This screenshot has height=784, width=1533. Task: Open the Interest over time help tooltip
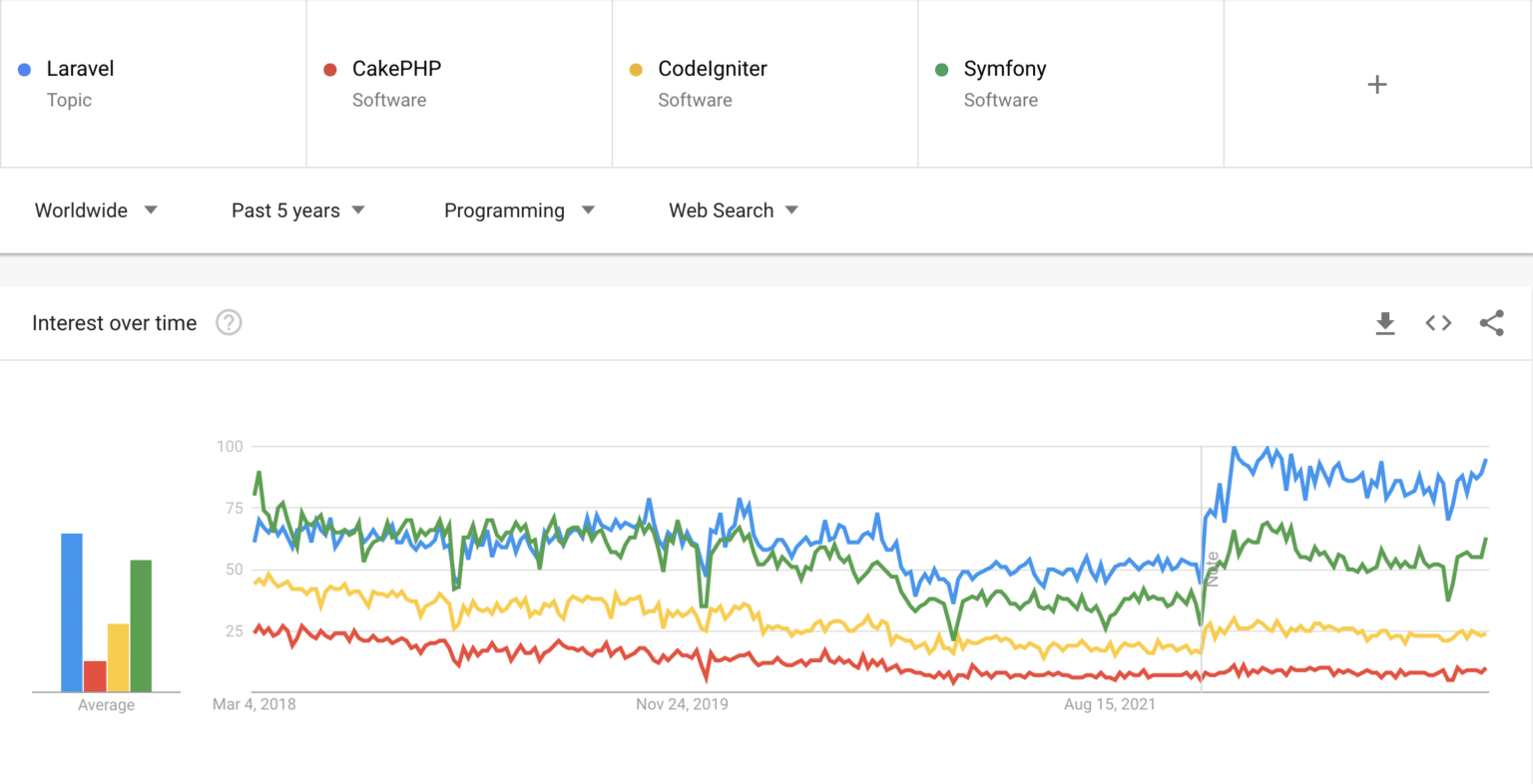coord(229,322)
